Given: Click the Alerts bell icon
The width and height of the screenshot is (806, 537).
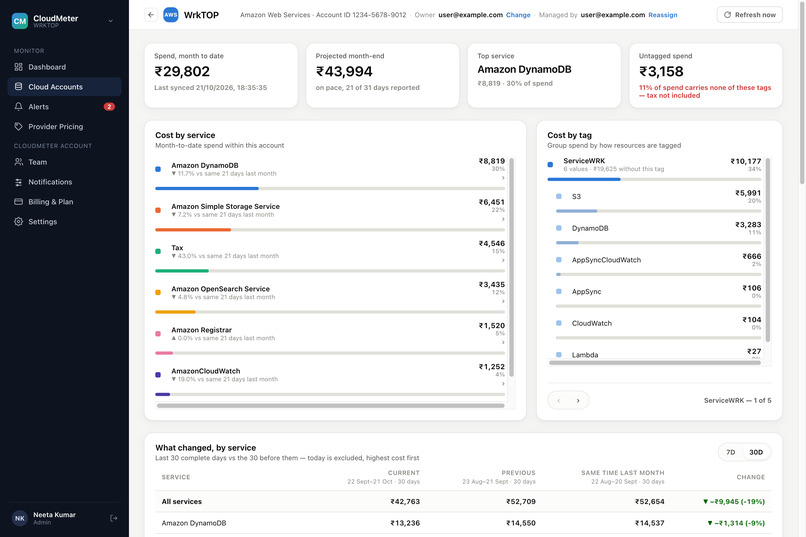Looking at the screenshot, I should (x=19, y=106).
